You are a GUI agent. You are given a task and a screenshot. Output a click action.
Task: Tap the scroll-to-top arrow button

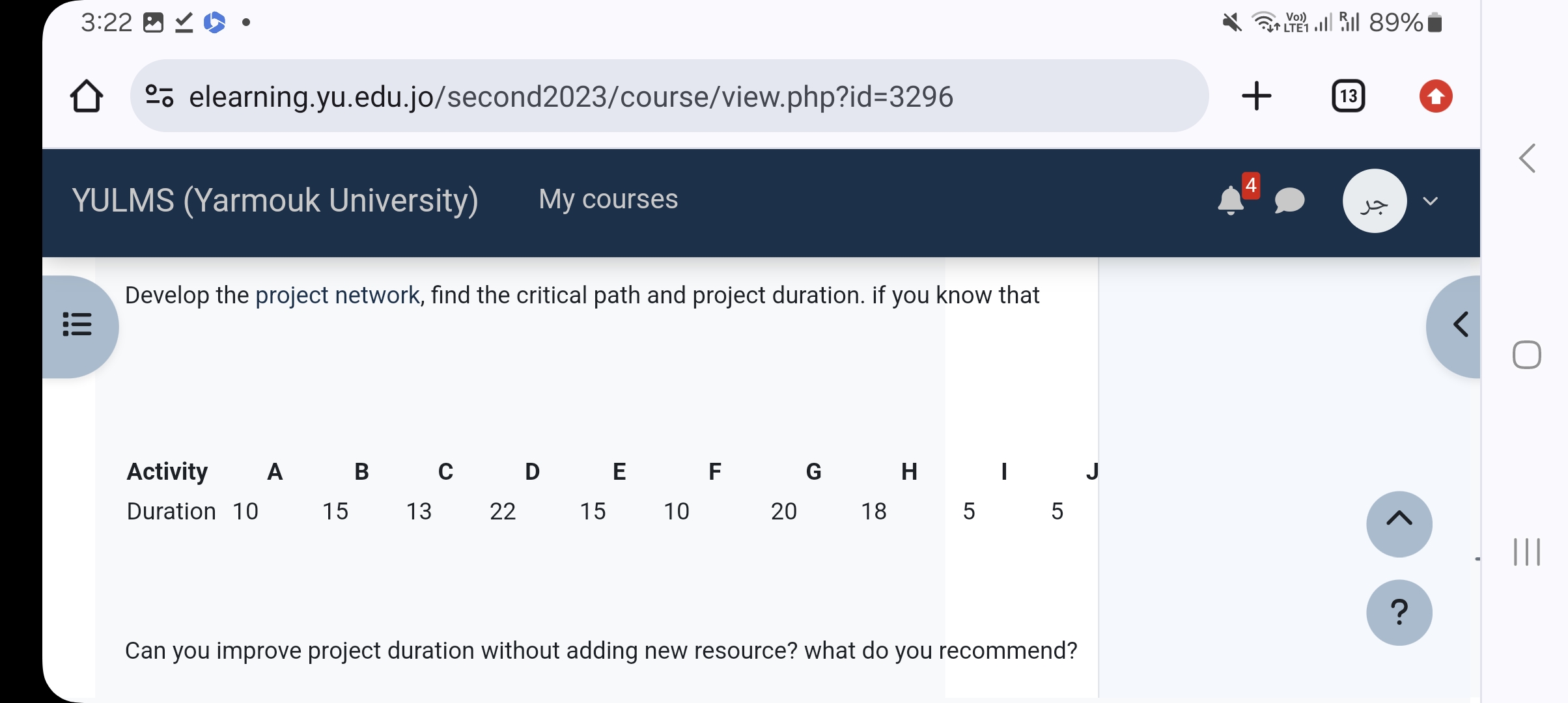click(1399, 524)
